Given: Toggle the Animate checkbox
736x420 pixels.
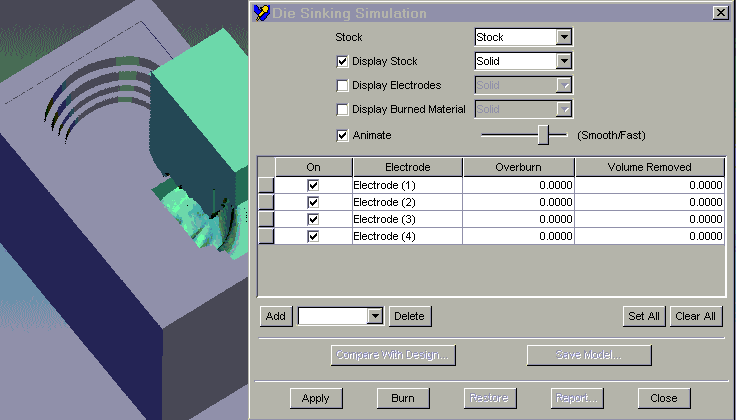Looking at the screenshot, I should coord(343,135).
